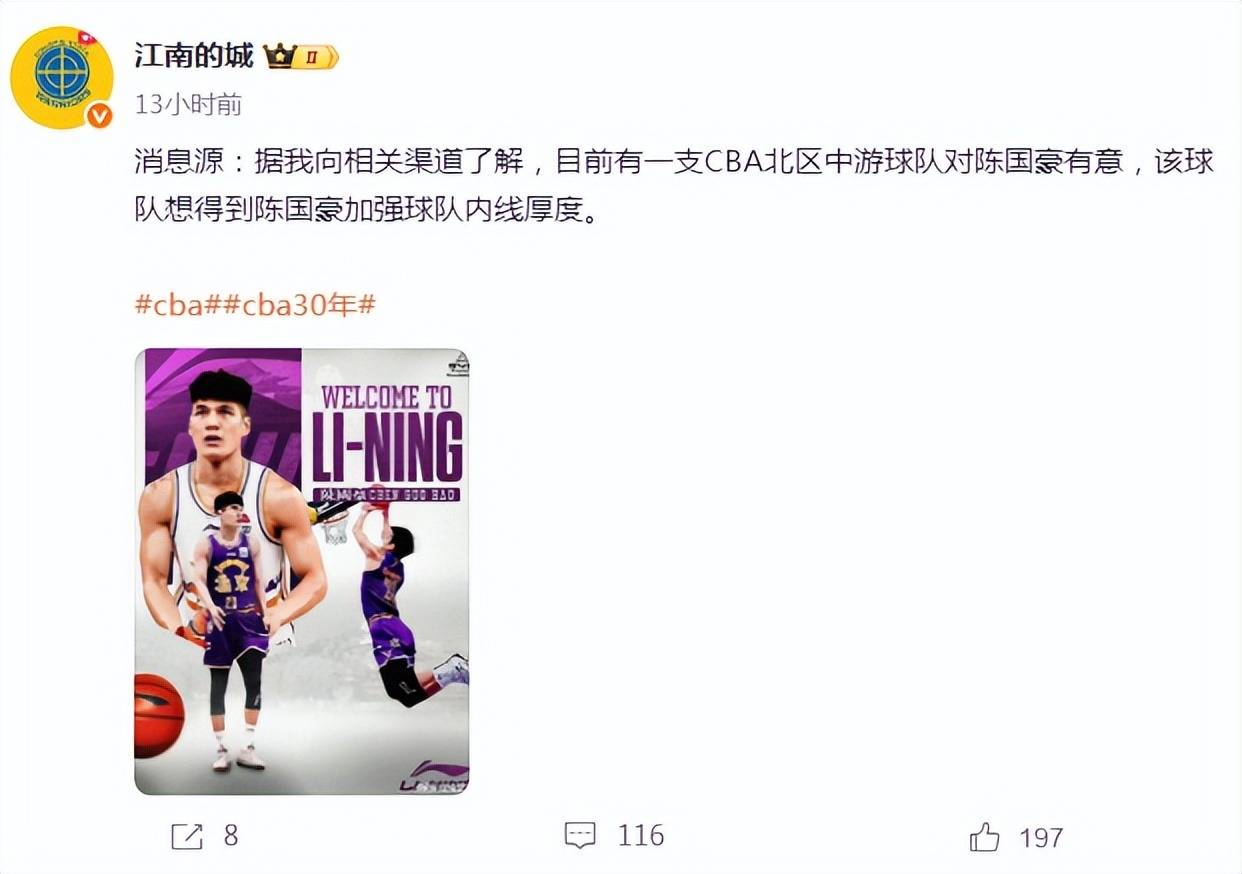Click the crown membership badge beside username
Screen dimensions: 1242x874
point(302,57)
